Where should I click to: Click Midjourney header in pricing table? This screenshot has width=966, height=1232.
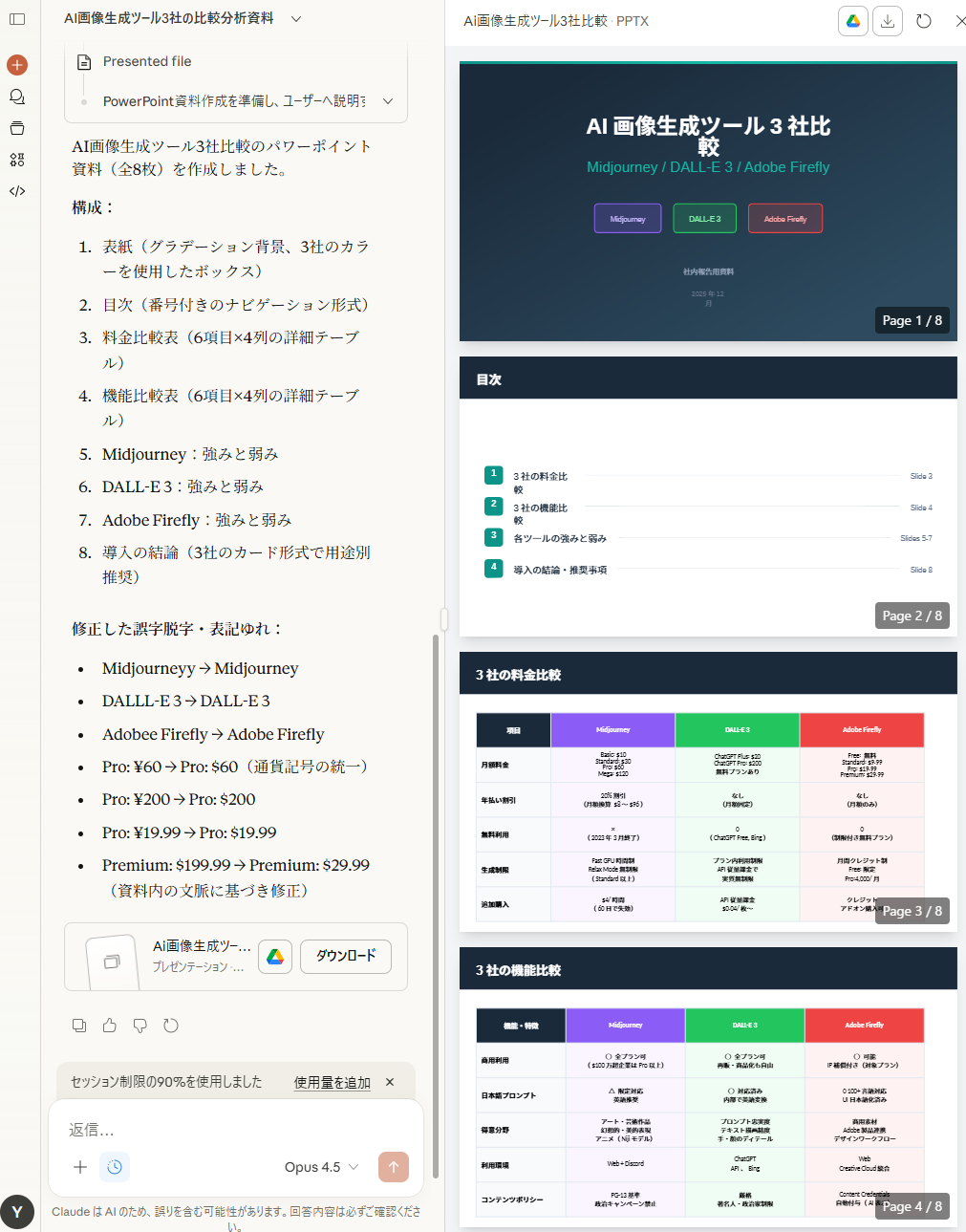613,730
